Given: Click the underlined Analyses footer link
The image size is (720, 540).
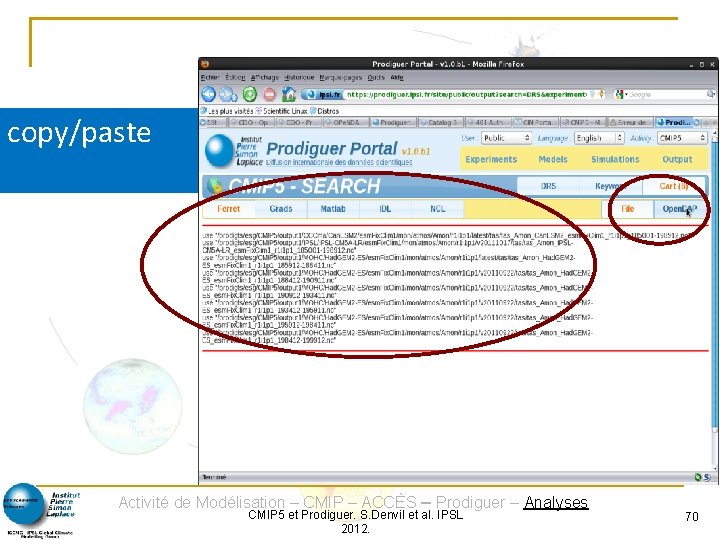Looking at the screenshot, I should (556, 502).
